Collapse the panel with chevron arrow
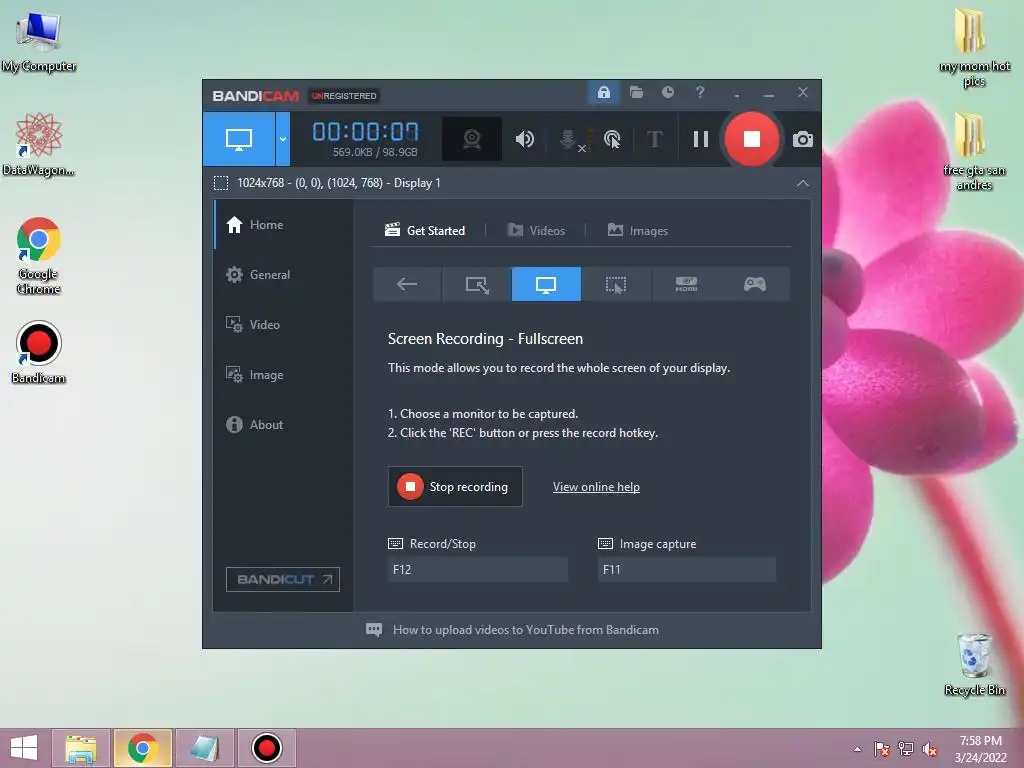 803,184
